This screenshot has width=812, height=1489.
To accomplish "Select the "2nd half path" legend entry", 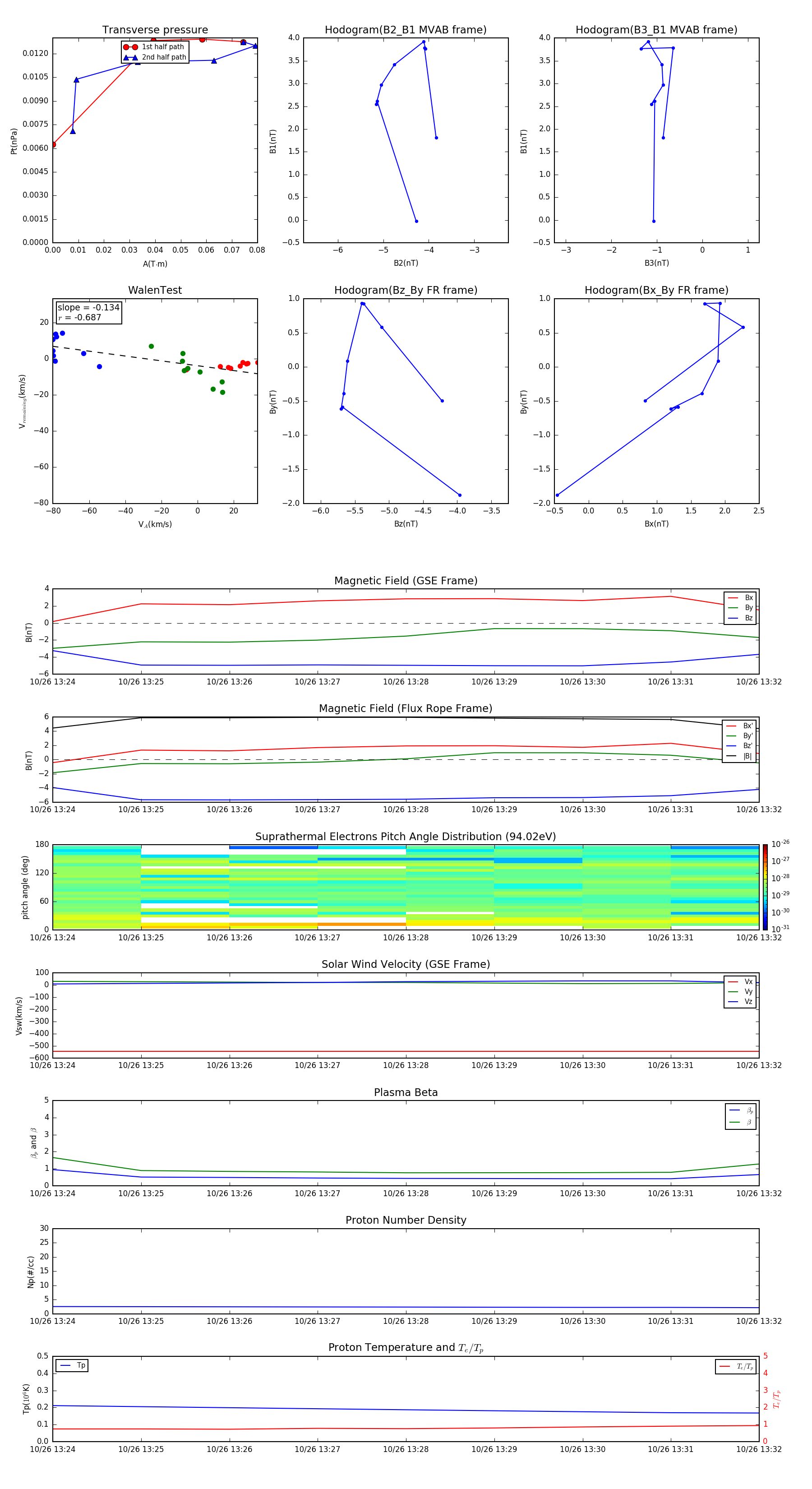I will [x=155, y=57].
